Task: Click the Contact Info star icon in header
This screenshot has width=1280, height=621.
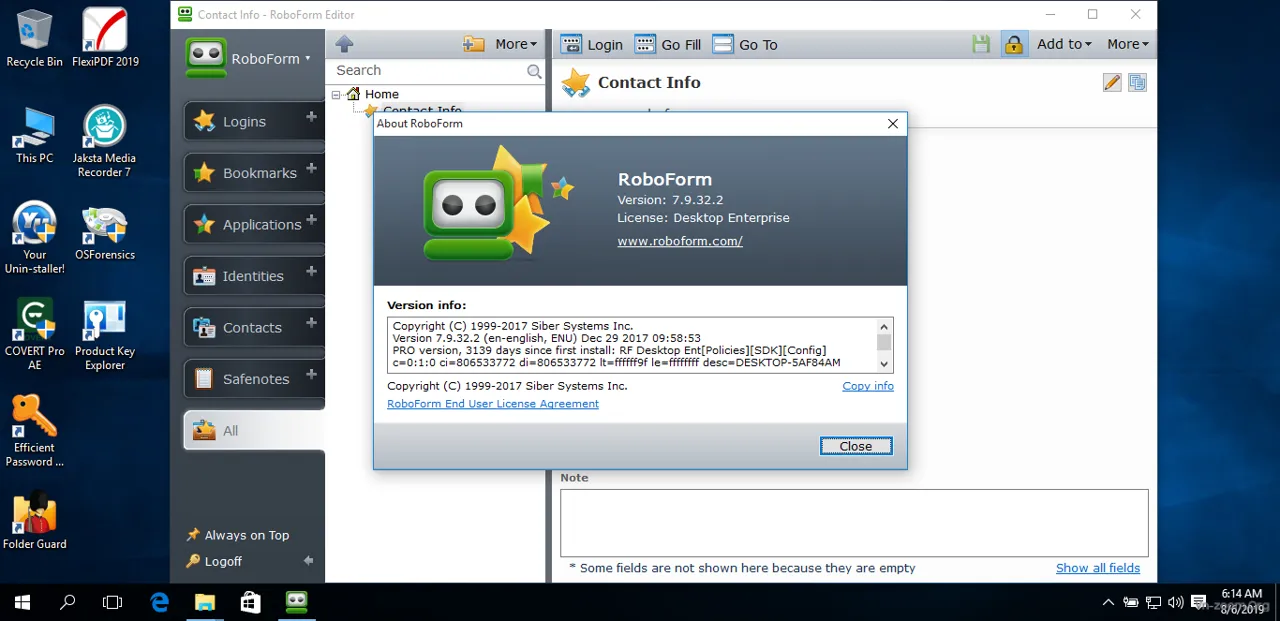Action: pyautogui.click(x=576, y=83)
